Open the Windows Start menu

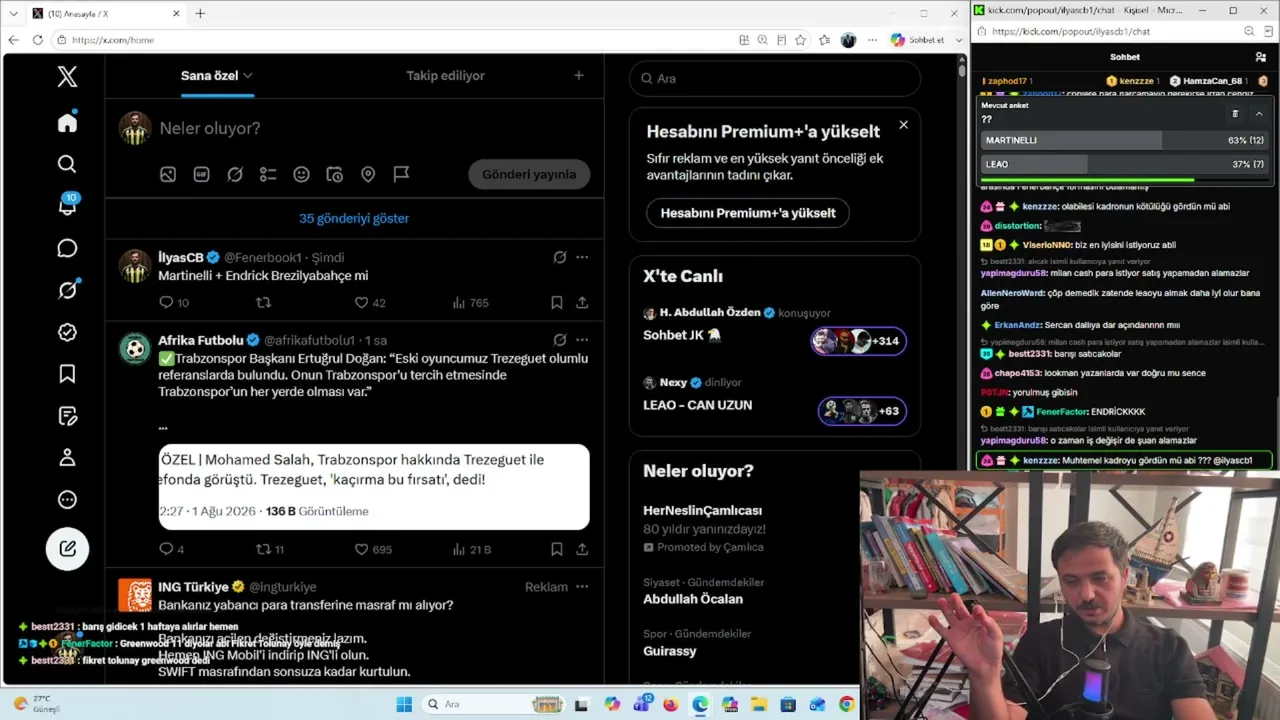[404, 704]
